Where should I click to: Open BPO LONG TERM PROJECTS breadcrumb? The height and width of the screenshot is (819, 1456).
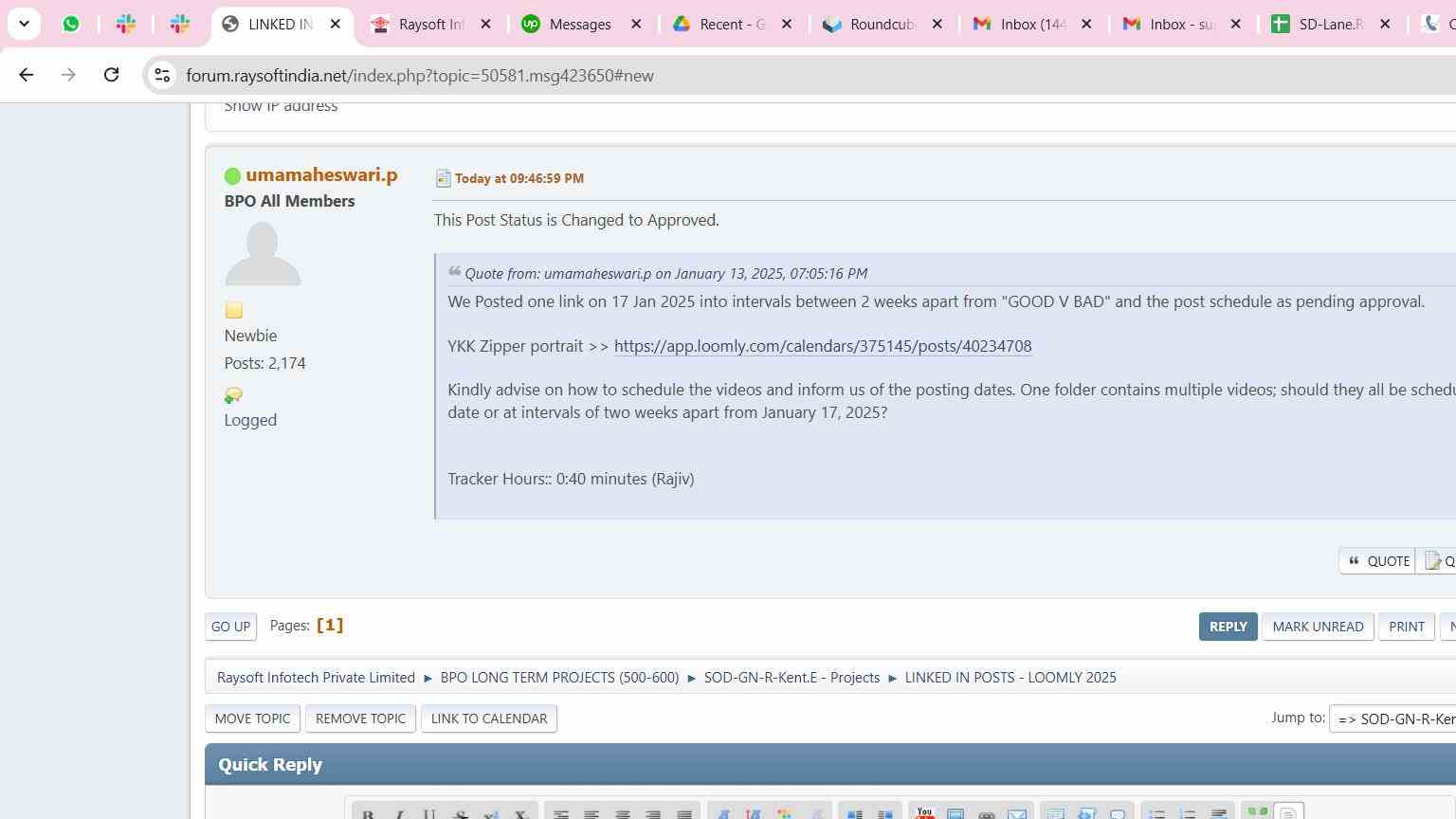[x=559, y=678]
